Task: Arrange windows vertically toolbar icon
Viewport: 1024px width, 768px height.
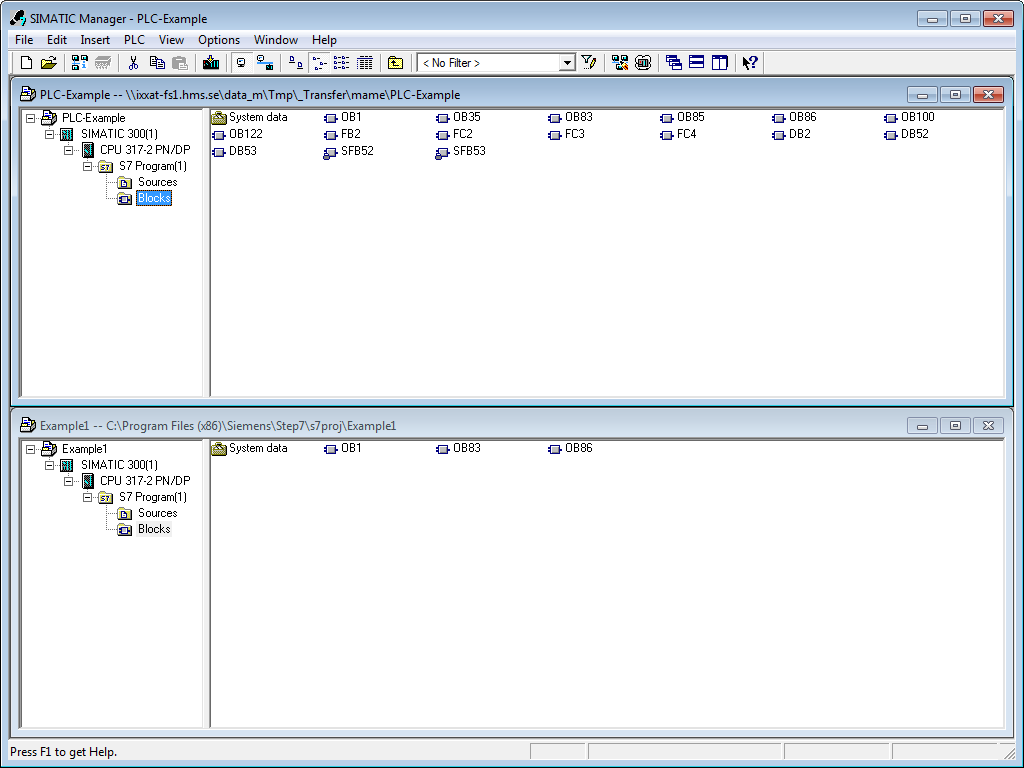Action: (x=720, y=63)
